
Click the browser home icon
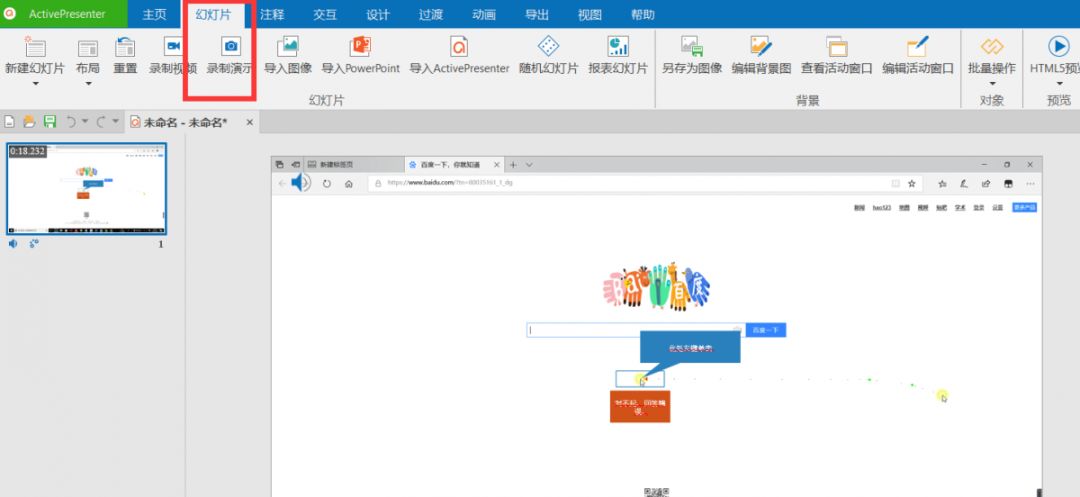[x=349, y=184]
